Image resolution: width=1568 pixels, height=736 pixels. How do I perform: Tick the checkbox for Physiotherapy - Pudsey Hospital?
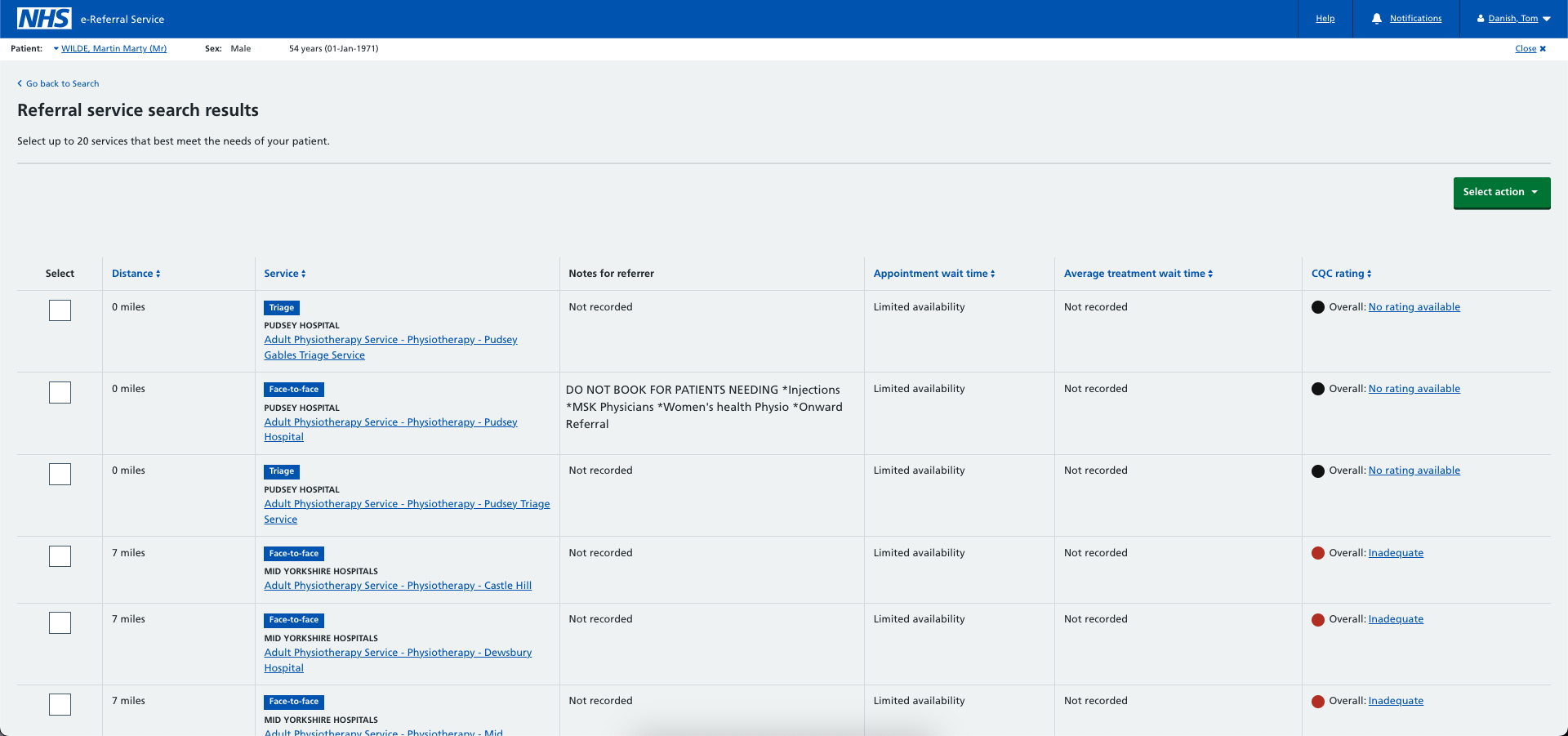[60, 392]
